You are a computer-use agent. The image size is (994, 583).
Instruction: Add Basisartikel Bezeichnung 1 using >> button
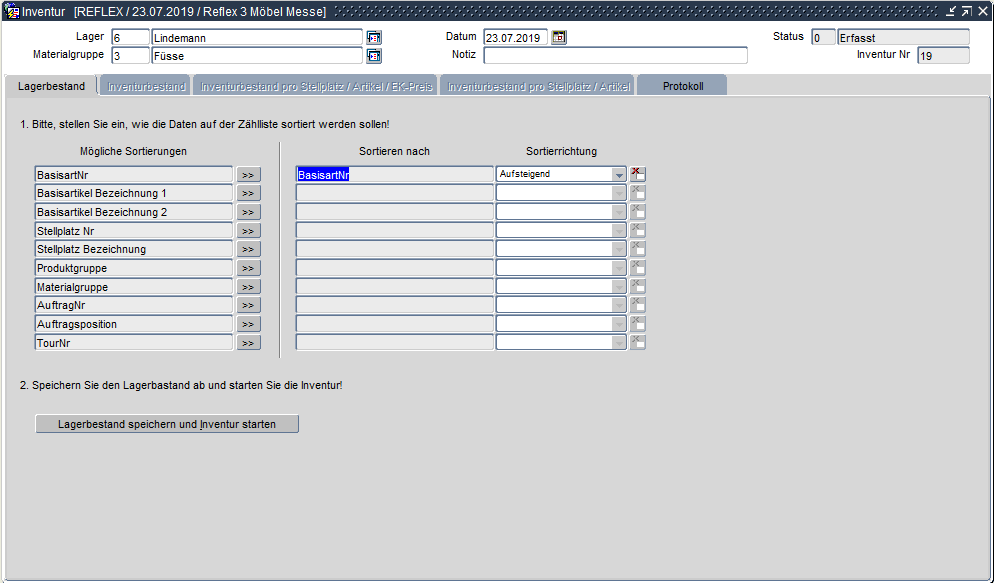pyautogui.click(x=248, y=193)
